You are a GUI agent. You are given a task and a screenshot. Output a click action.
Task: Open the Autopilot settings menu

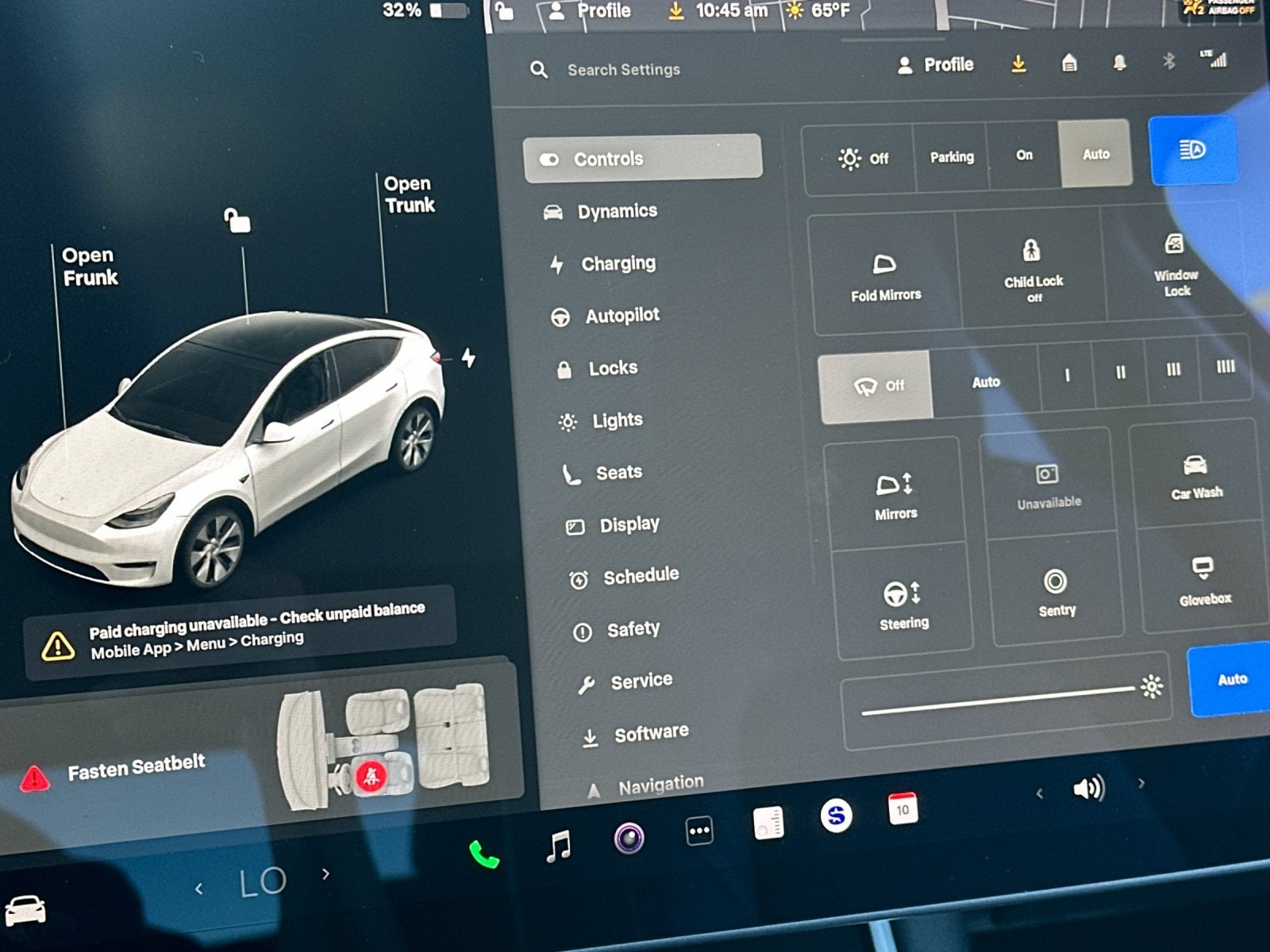point(622,316)
